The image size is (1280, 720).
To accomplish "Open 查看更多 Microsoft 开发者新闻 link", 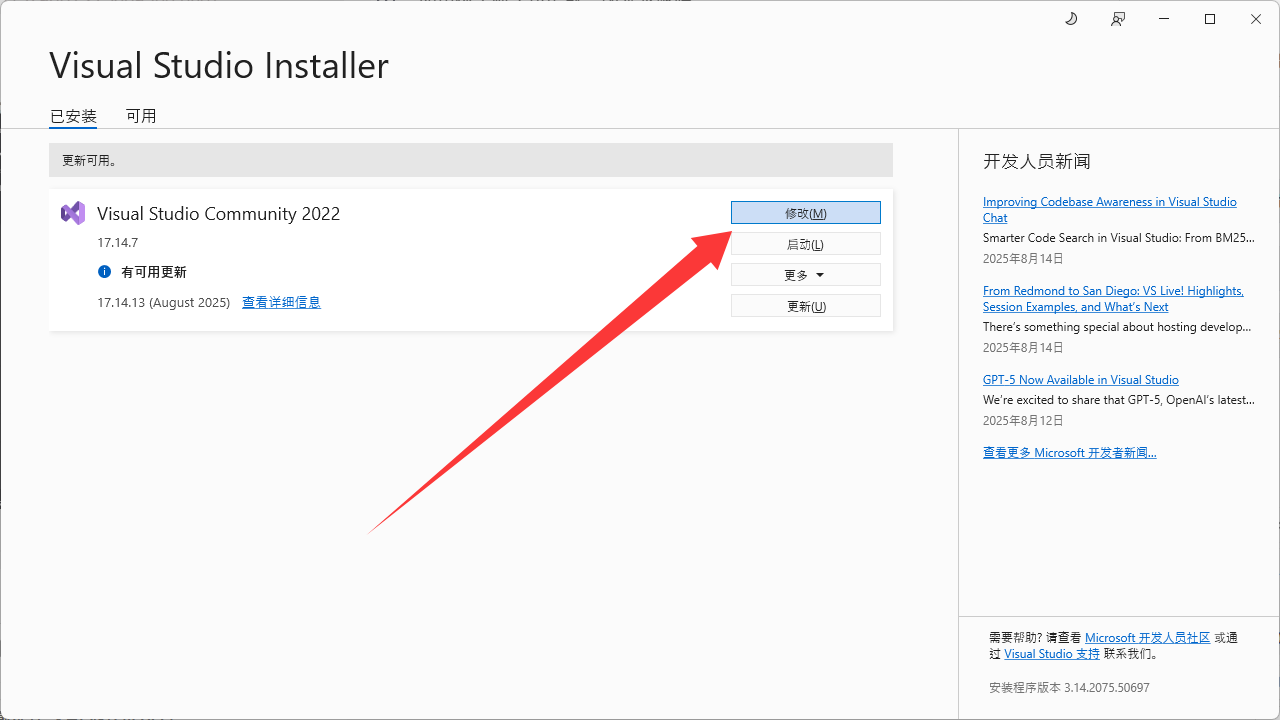I will [1069, 453].
